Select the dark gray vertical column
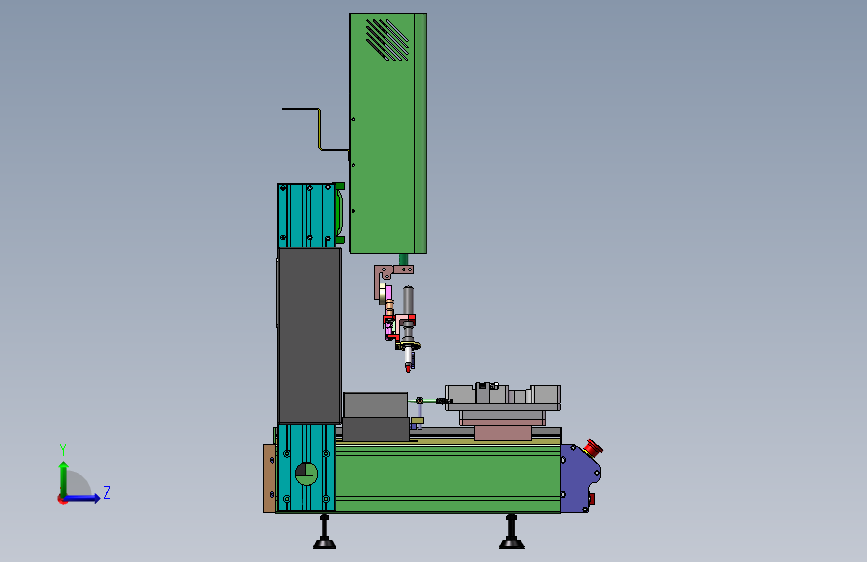The height and width of the screenshot is (562, 867). [x=309, y=336]
